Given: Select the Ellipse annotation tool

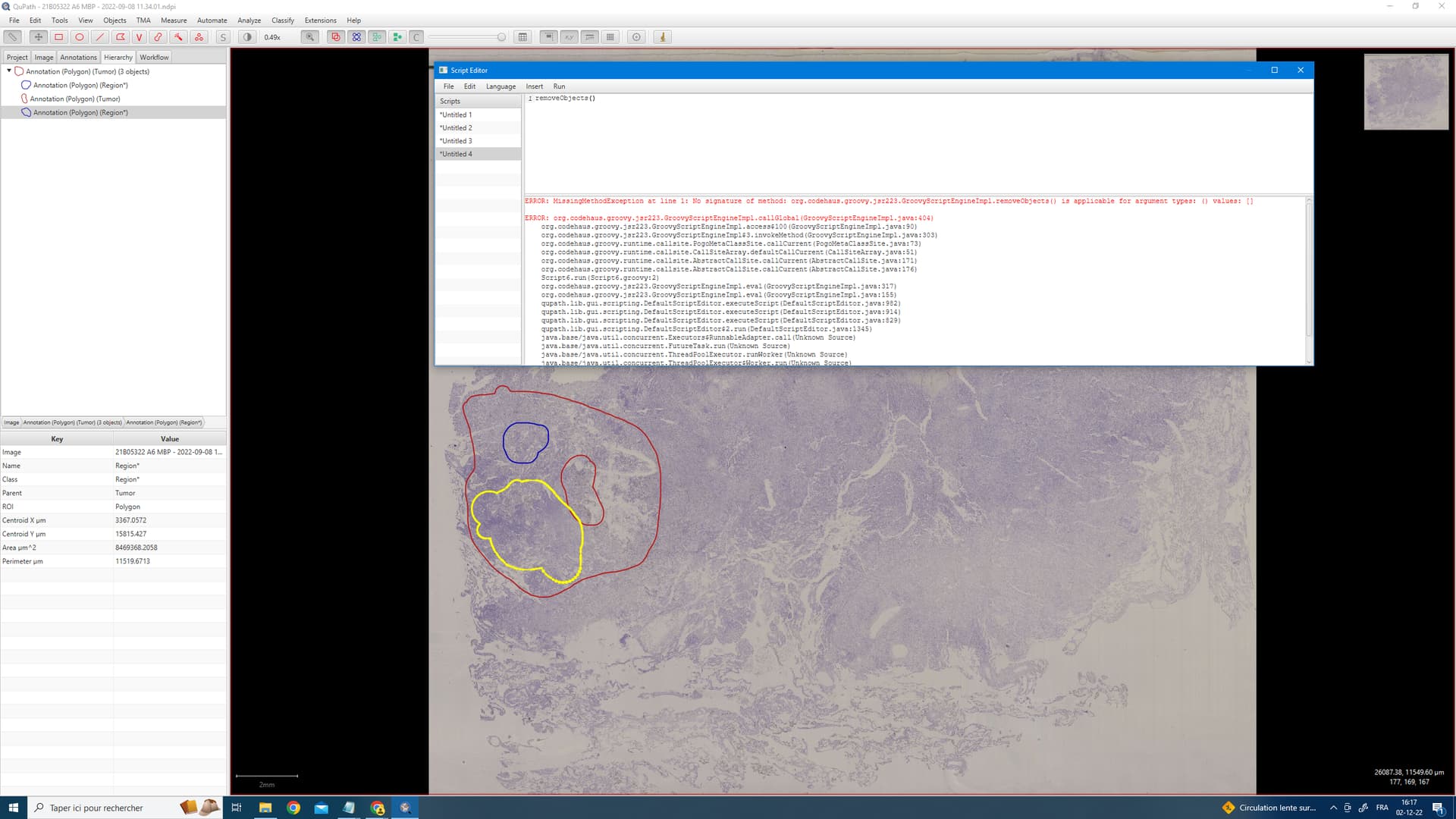Looking at the screenshot, I should 78,36.
